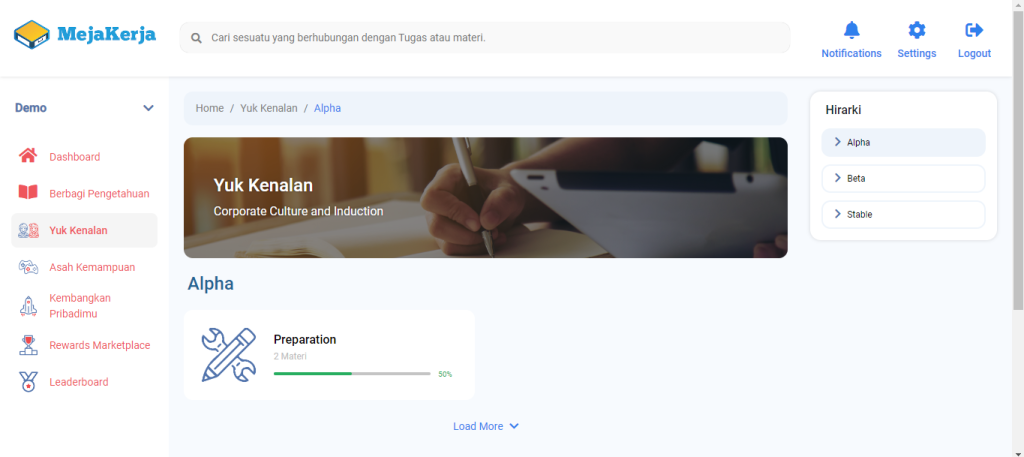Click the MejaKerja brand text

click(106, 34)
